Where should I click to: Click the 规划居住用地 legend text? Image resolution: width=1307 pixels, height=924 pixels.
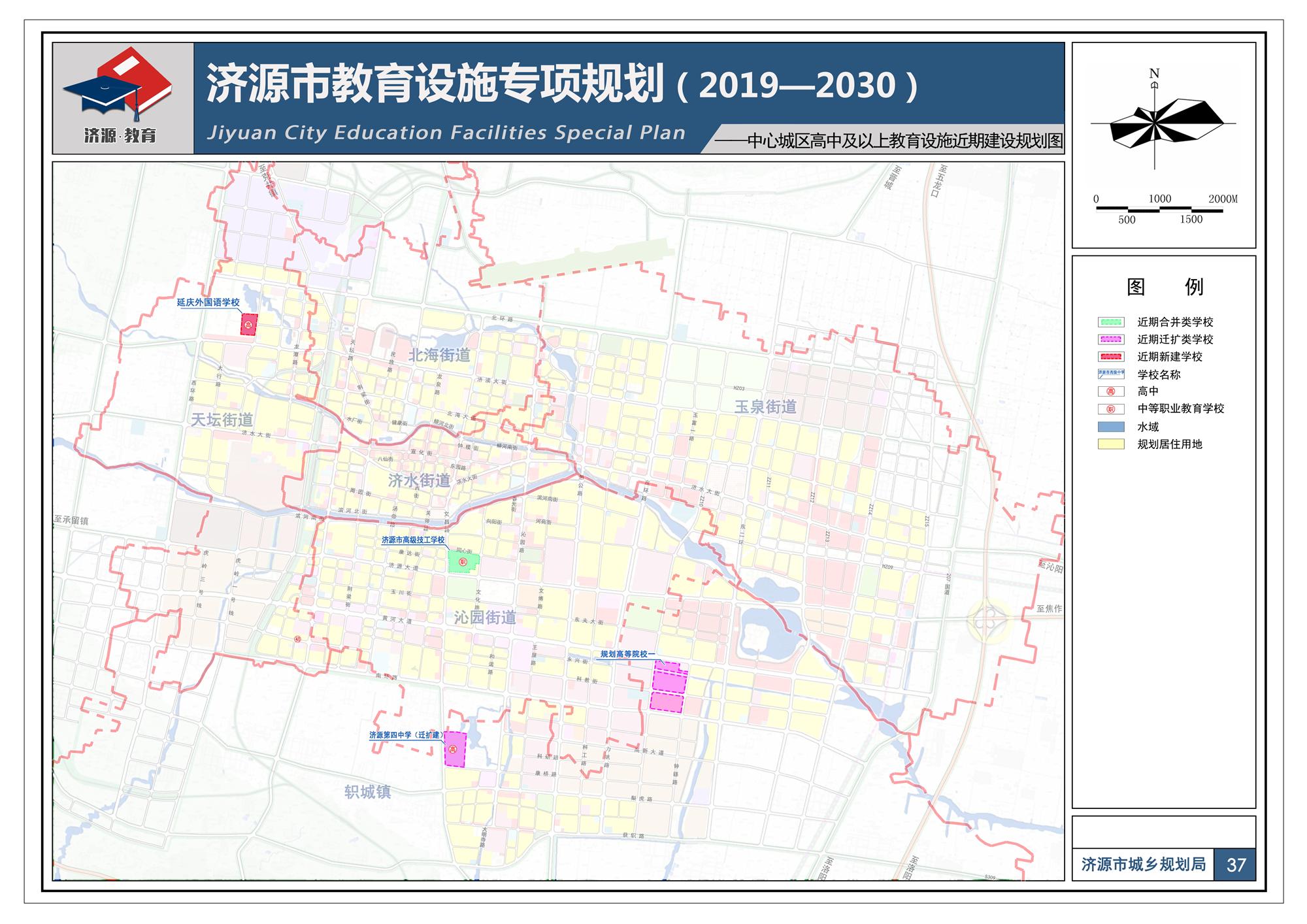click(x=1170, y=444)
